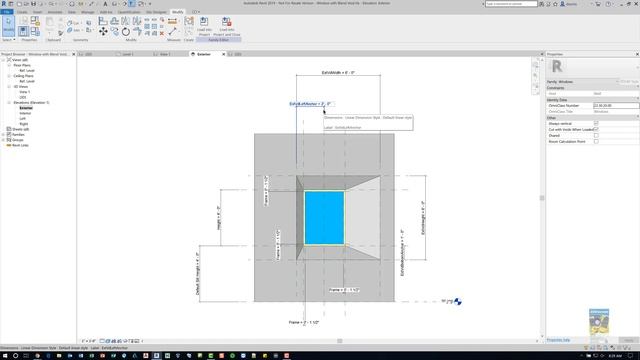Click the Properties palette icon in ribbon
The height and width of the screenshot is (360, 640).
coord(23,31)
